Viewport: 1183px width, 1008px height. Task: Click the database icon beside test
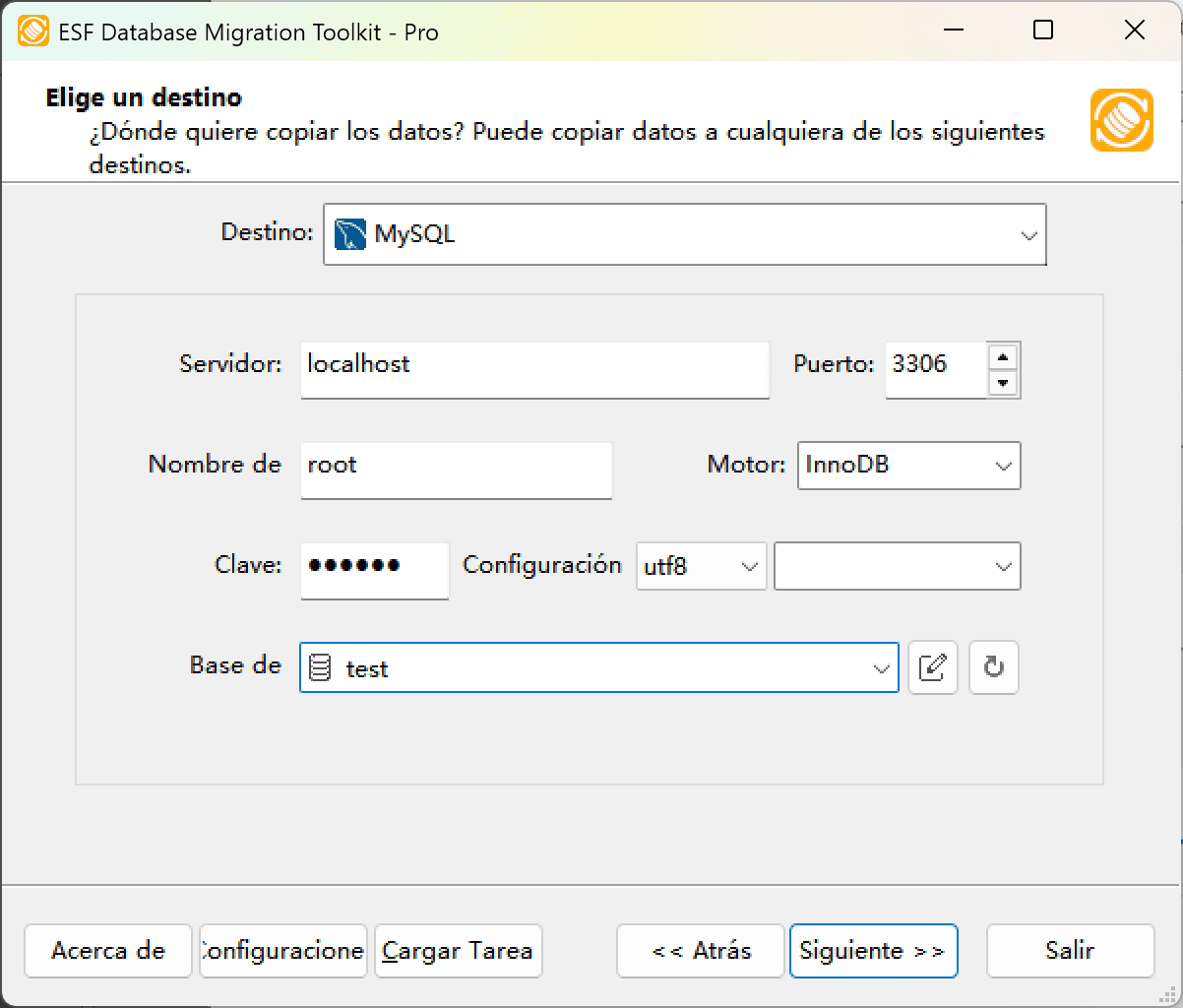coord(320,667)
